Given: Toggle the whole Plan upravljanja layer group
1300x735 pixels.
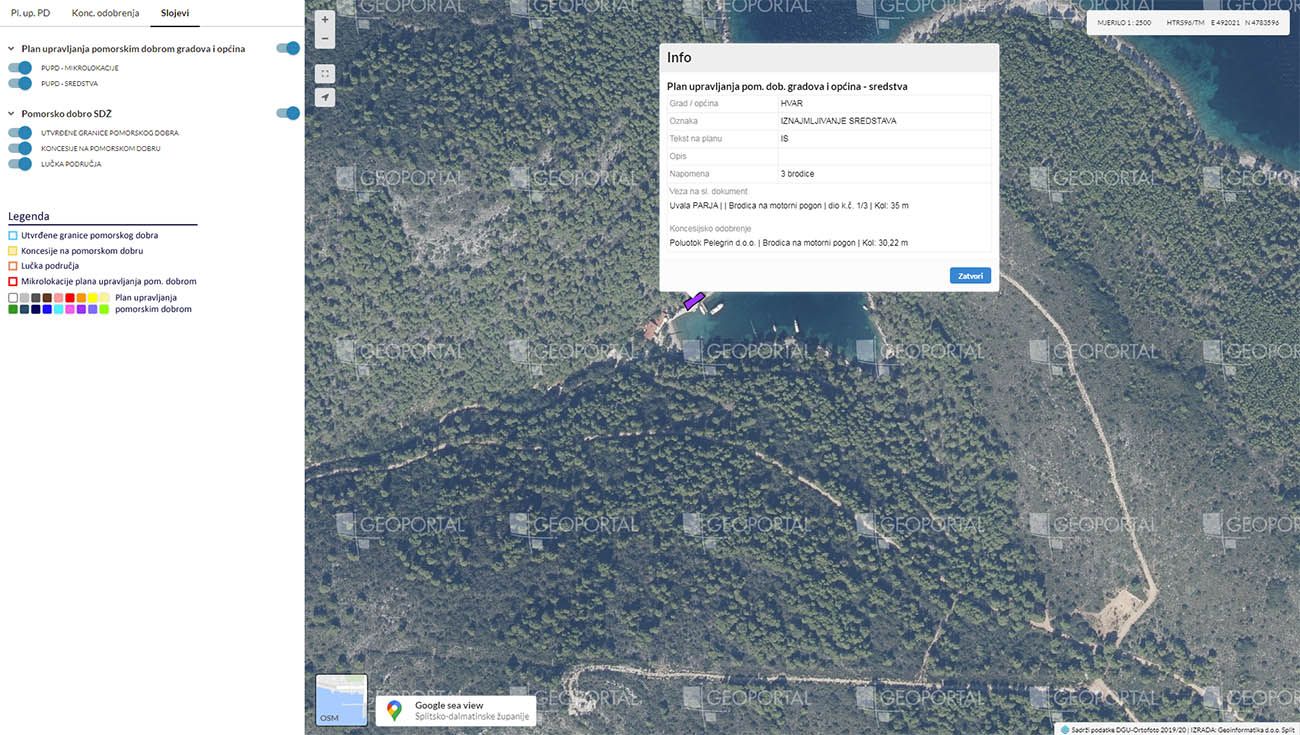Looking at the screenshot, I should tap(288, 48).
